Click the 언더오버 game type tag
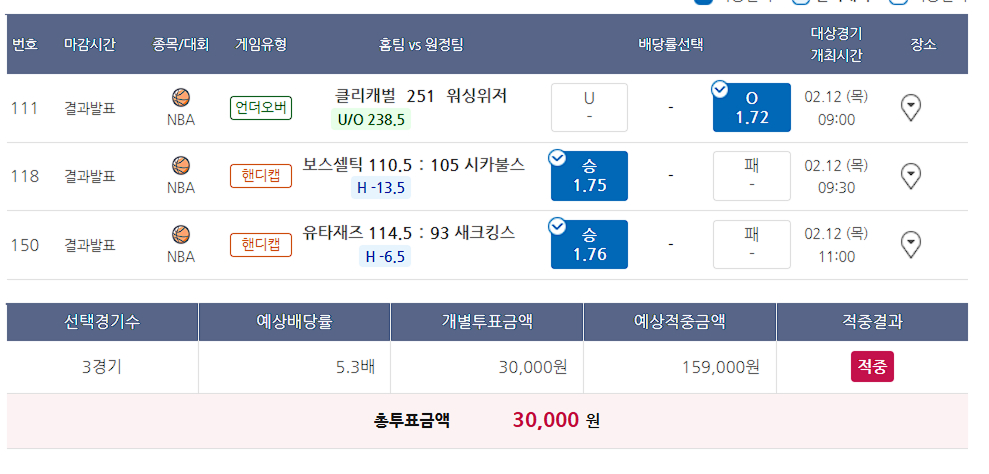 coord(261,108)
